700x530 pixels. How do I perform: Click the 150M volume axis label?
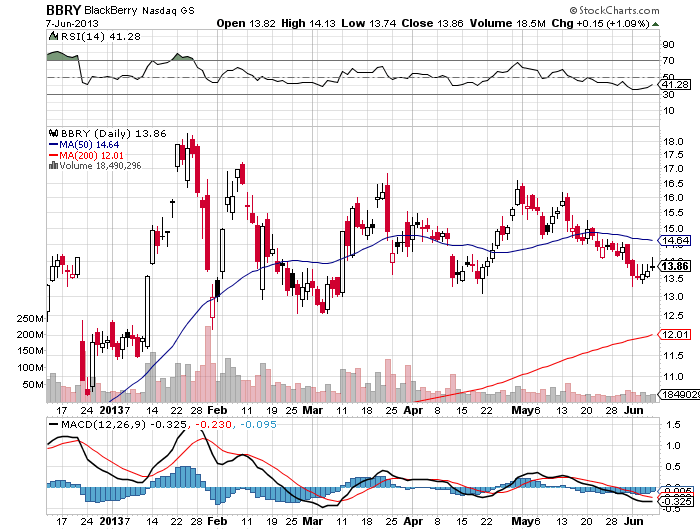click(x=30, y=351)
